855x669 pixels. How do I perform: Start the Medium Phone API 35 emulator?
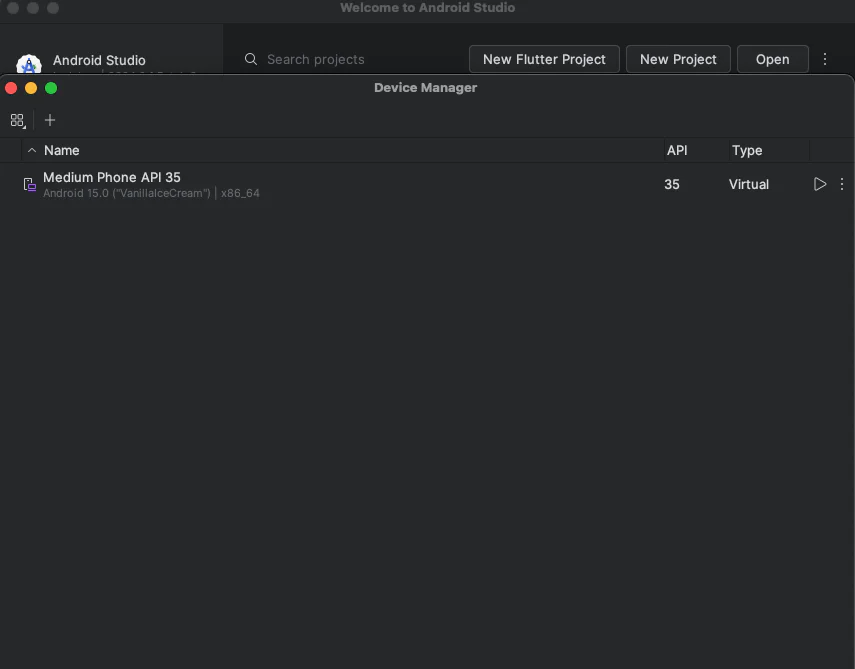[820, 184]
